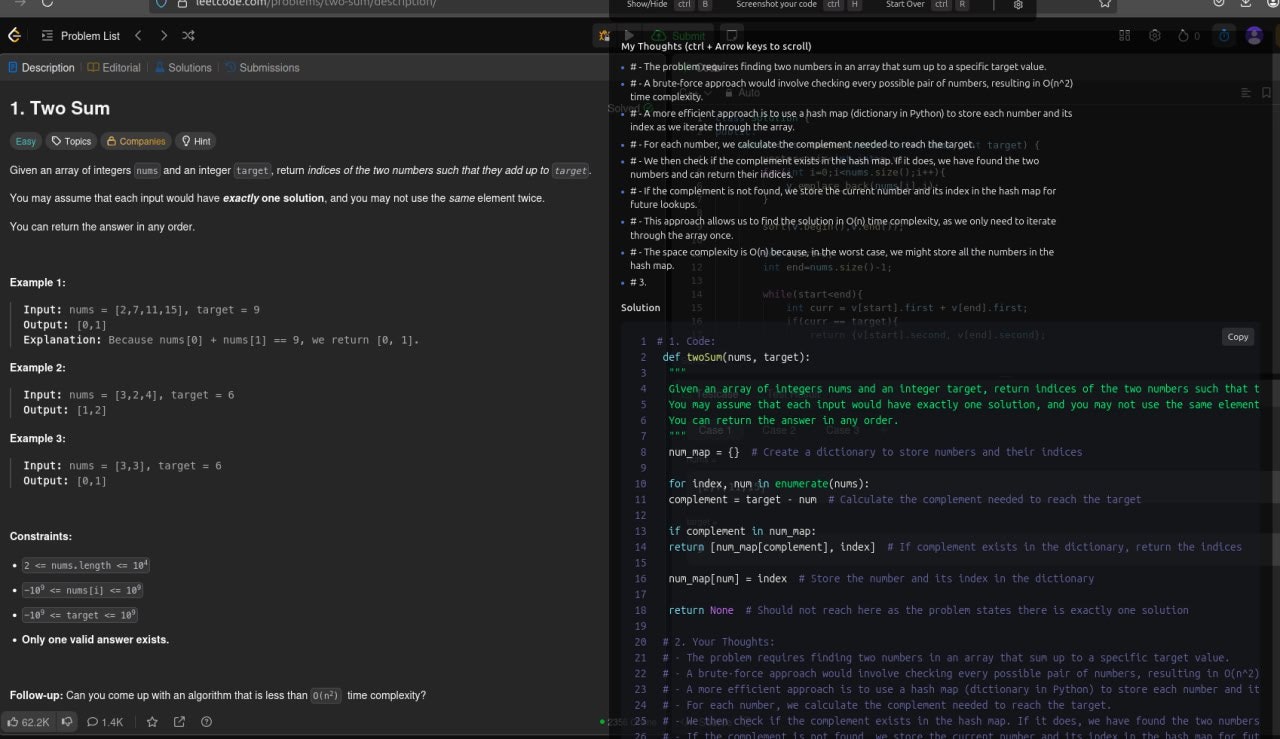This screenshot has width=1280, height=739.
Task: Click the 'Constraints:' heading
Action: 41,537
